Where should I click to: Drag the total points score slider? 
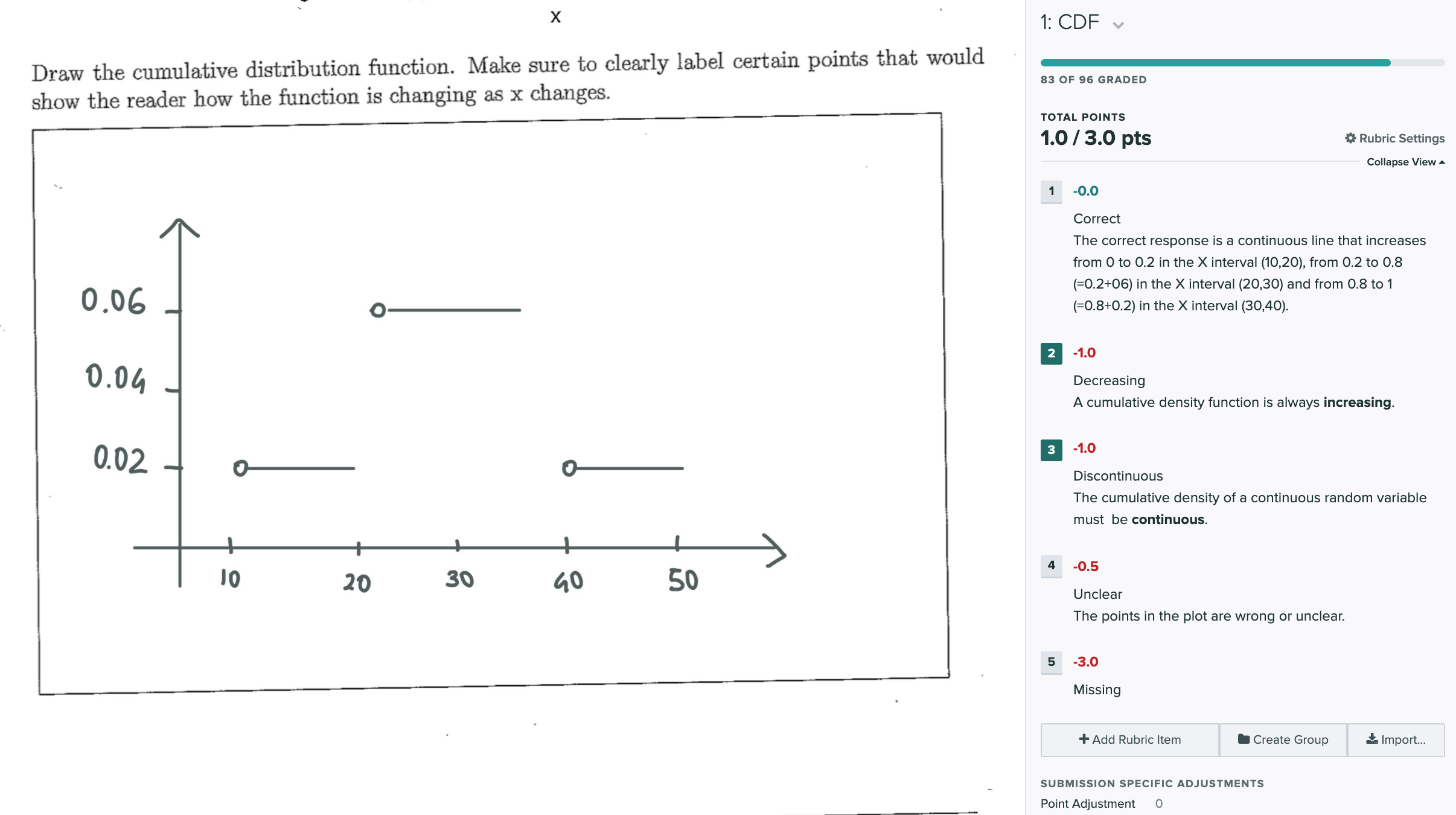[1385, 62]
